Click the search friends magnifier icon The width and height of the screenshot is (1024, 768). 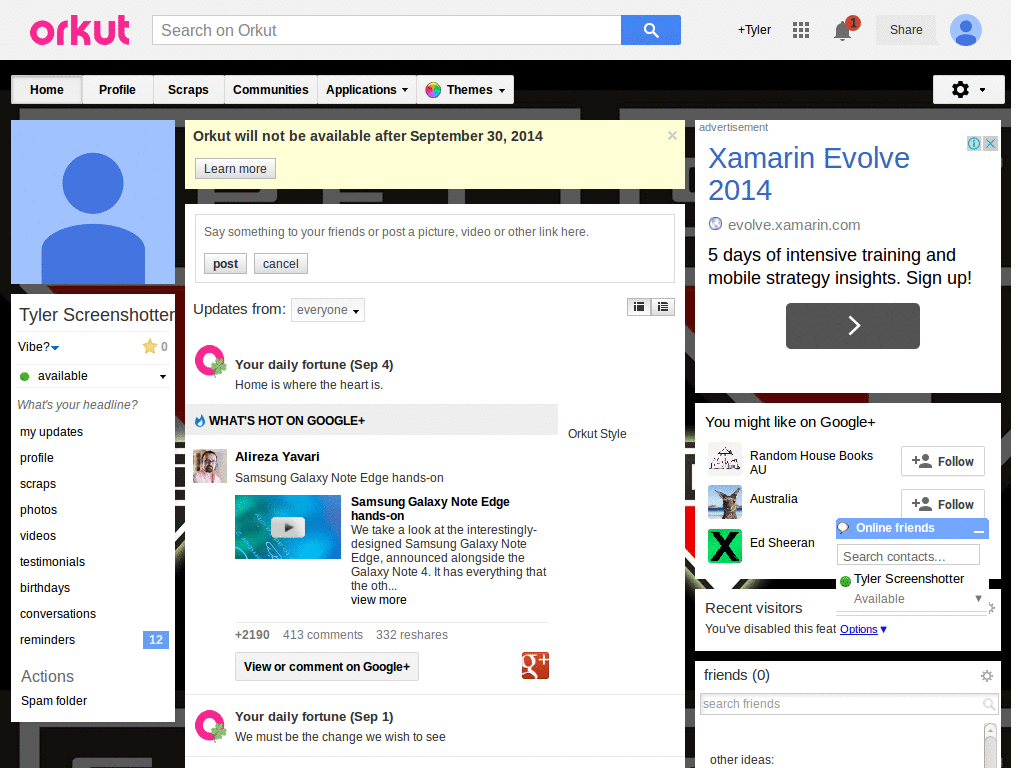[989, 704]
